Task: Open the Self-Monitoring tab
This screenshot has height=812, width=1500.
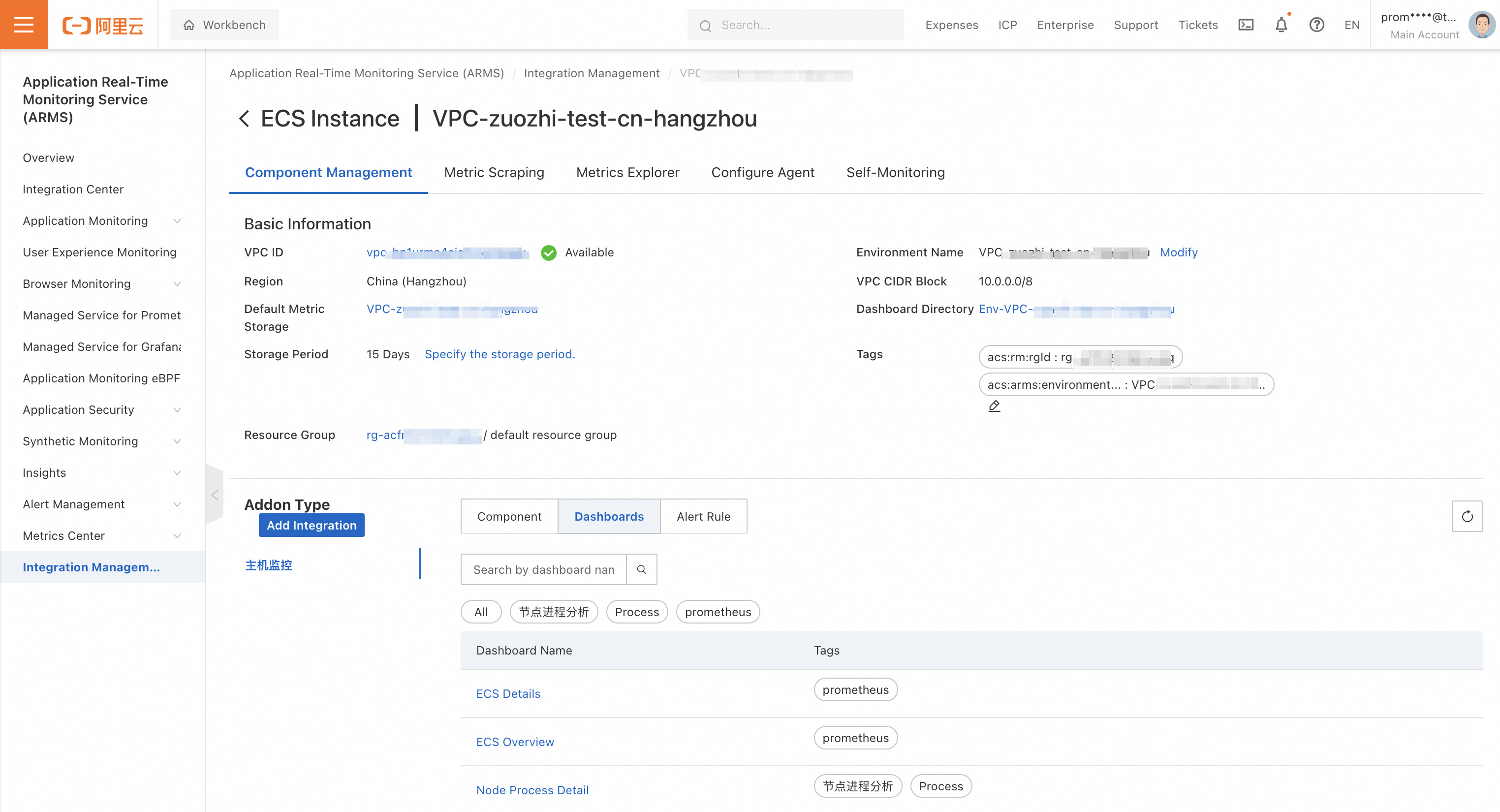Action: pos(895,172)
